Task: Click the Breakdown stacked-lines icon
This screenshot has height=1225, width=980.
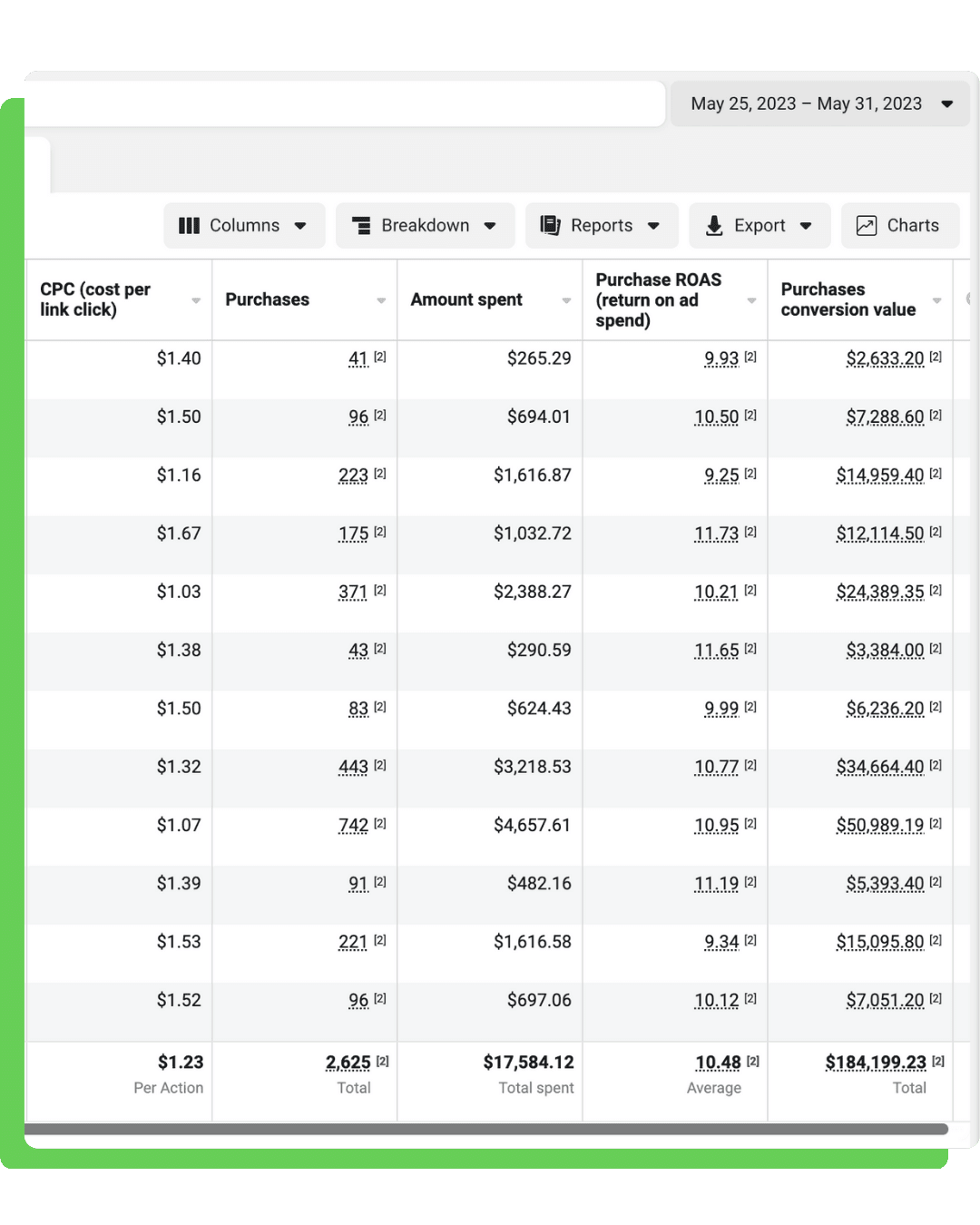Action: click(361, 226)
